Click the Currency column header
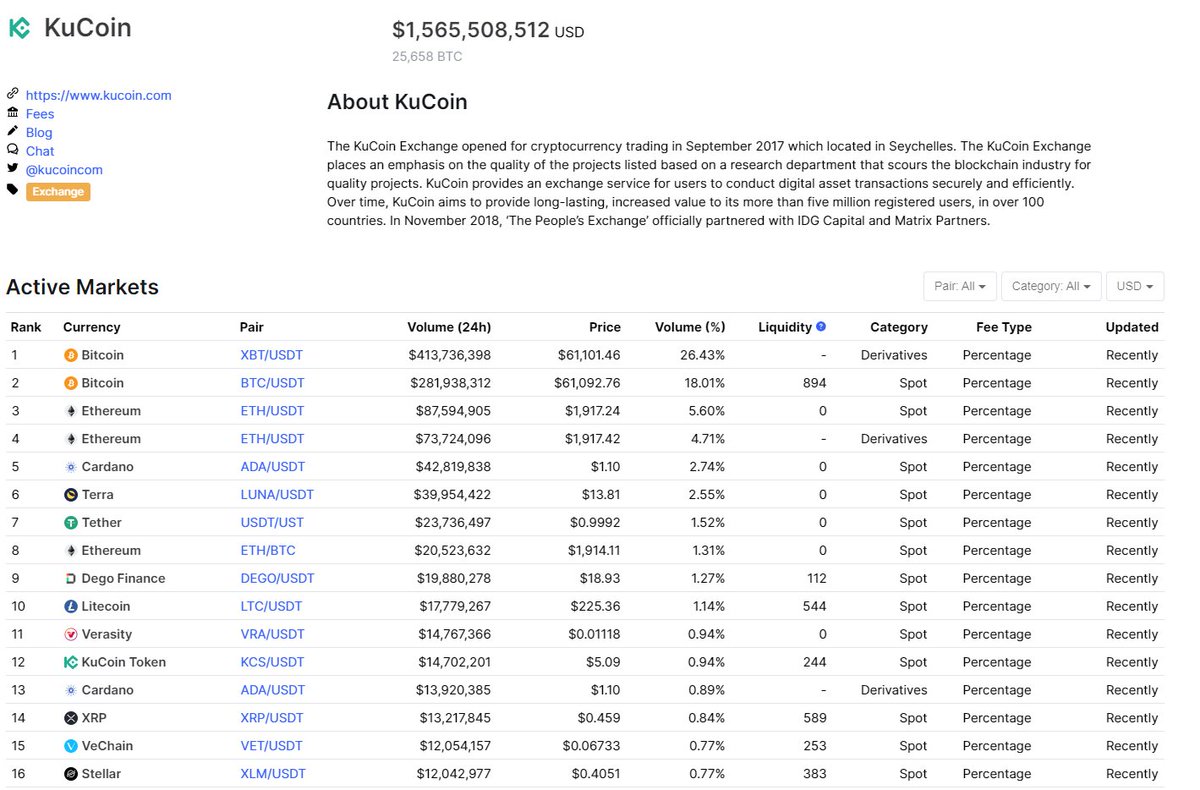This screenshot has width=1200, height=790. tap(91, 327)
